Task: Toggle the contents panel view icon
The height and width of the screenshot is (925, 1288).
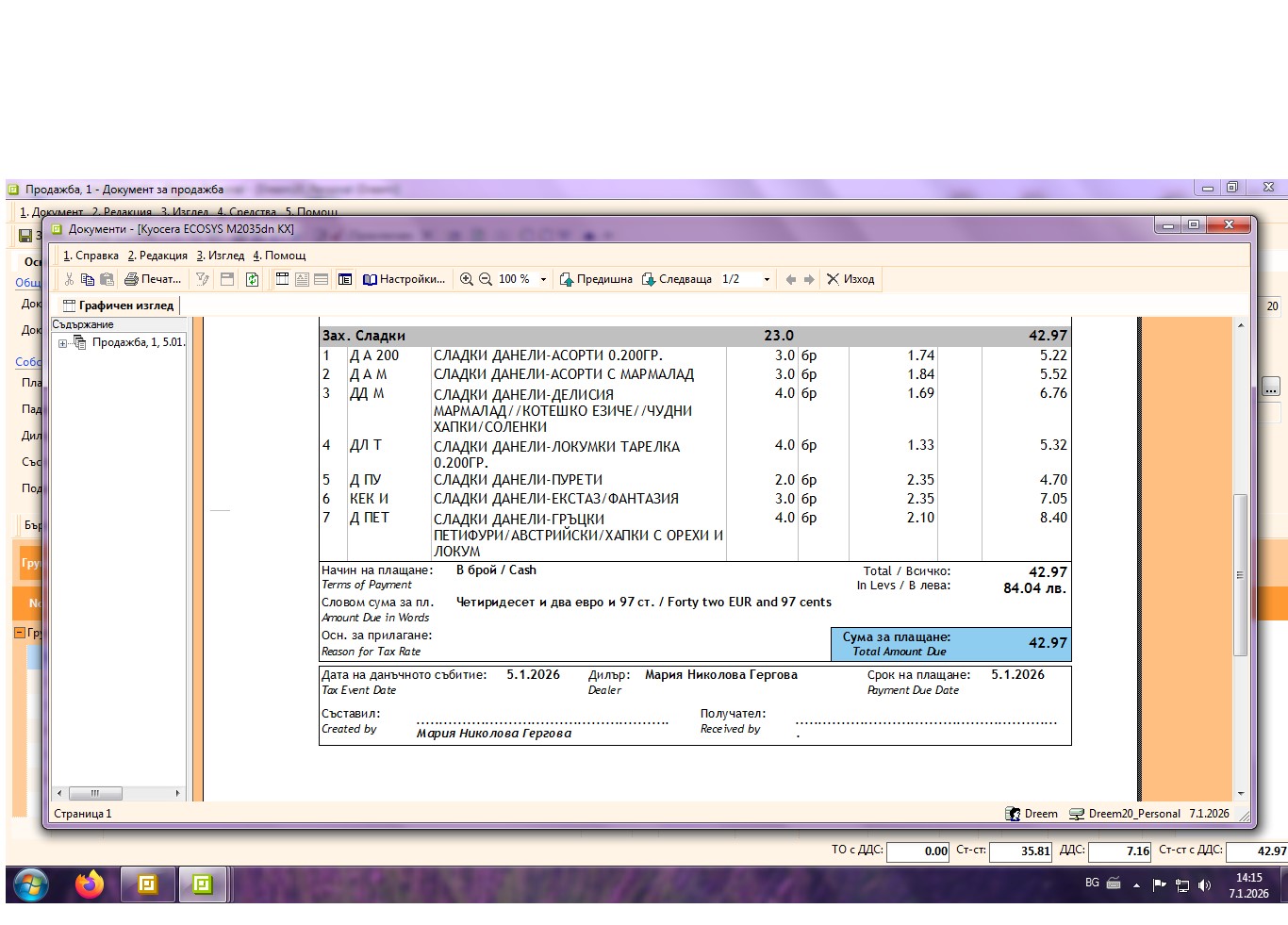Action: click(345, 279)
